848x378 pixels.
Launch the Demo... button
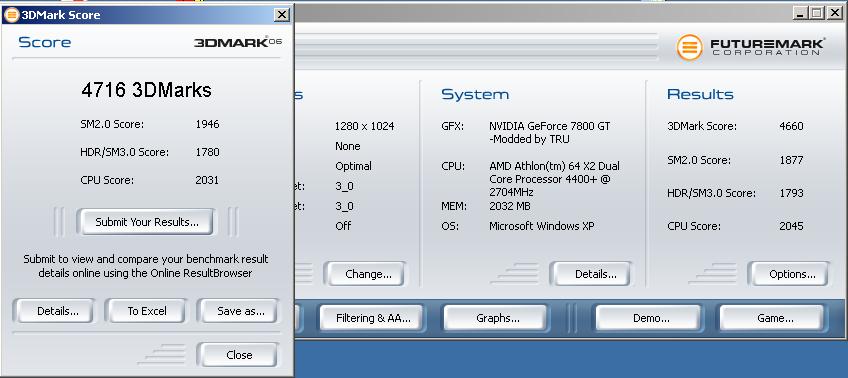click(648, 318)
